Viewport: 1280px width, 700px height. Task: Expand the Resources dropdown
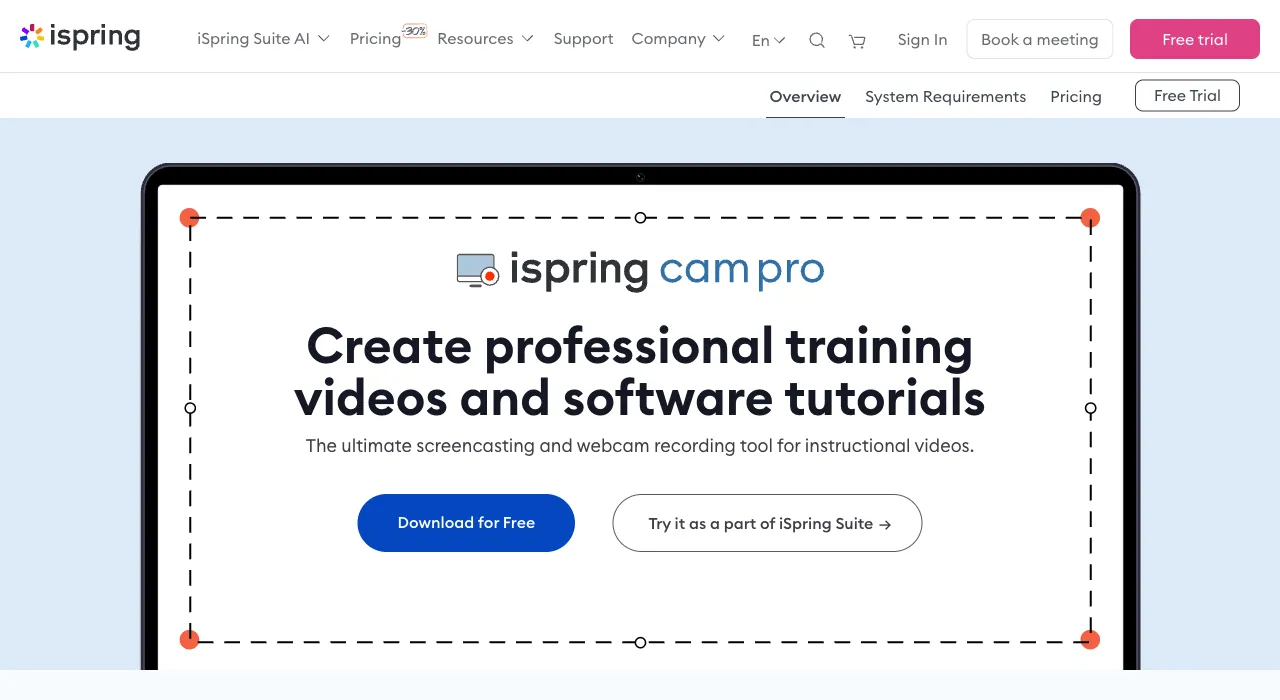coord(485,39)
